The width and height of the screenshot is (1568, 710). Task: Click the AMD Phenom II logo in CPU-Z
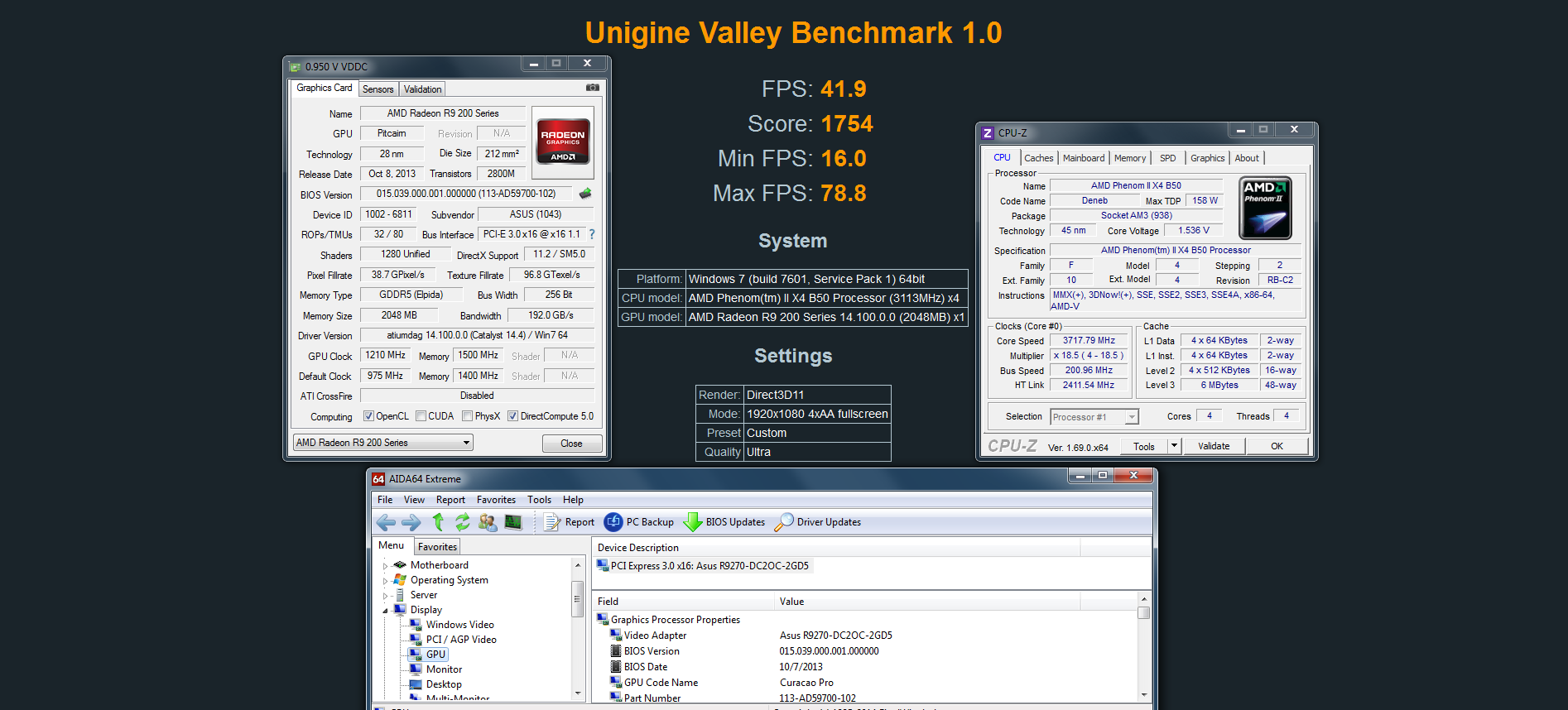point(1265,209)
